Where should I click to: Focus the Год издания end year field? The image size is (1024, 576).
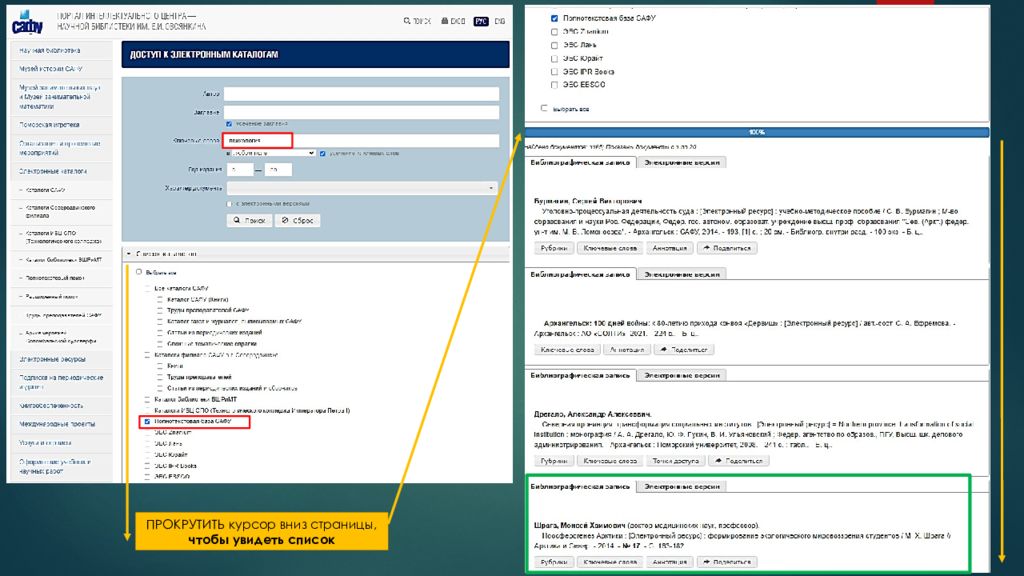(x=278, y=170)
